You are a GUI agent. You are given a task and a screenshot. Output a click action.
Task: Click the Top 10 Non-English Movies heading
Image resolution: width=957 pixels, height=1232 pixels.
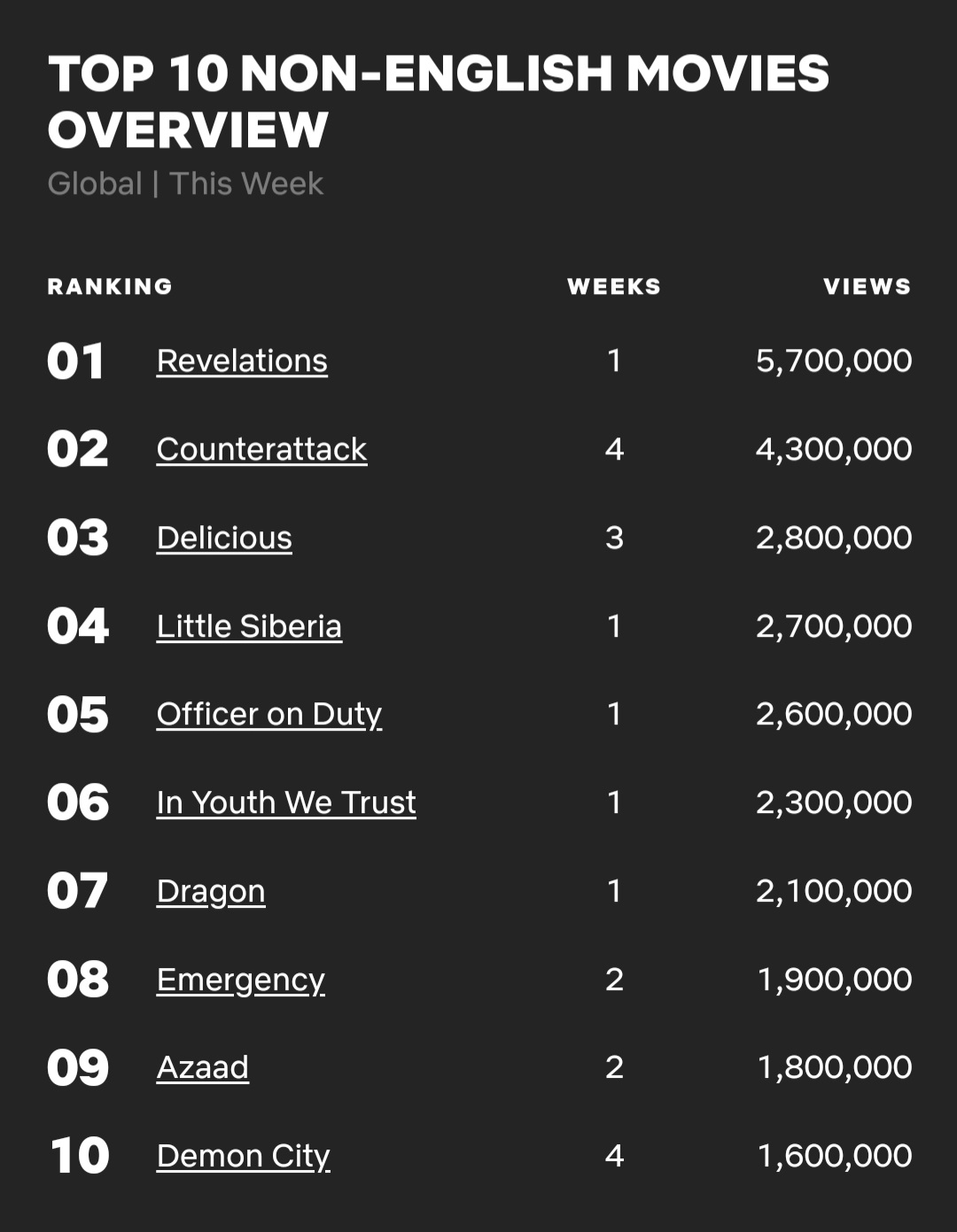pyautogui.click(x=439, y=101)
